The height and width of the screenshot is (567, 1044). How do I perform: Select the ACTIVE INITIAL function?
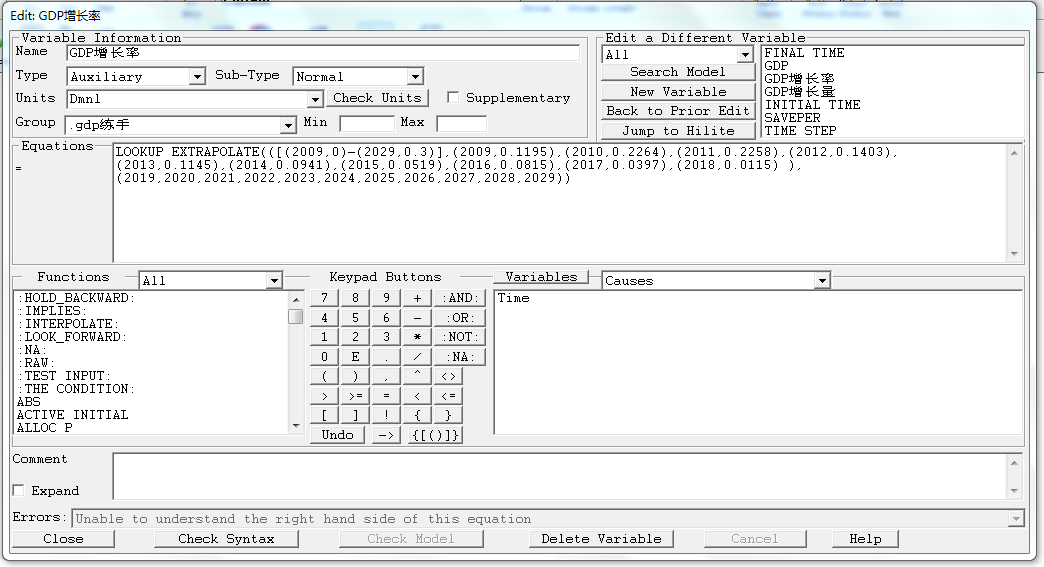(73, 415)
